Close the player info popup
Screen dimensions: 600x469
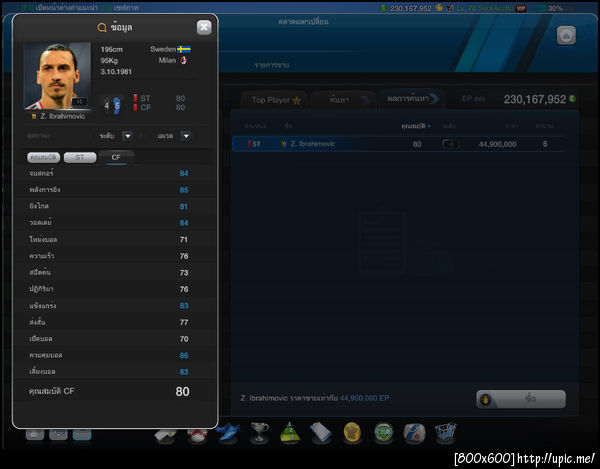[204, 28]
